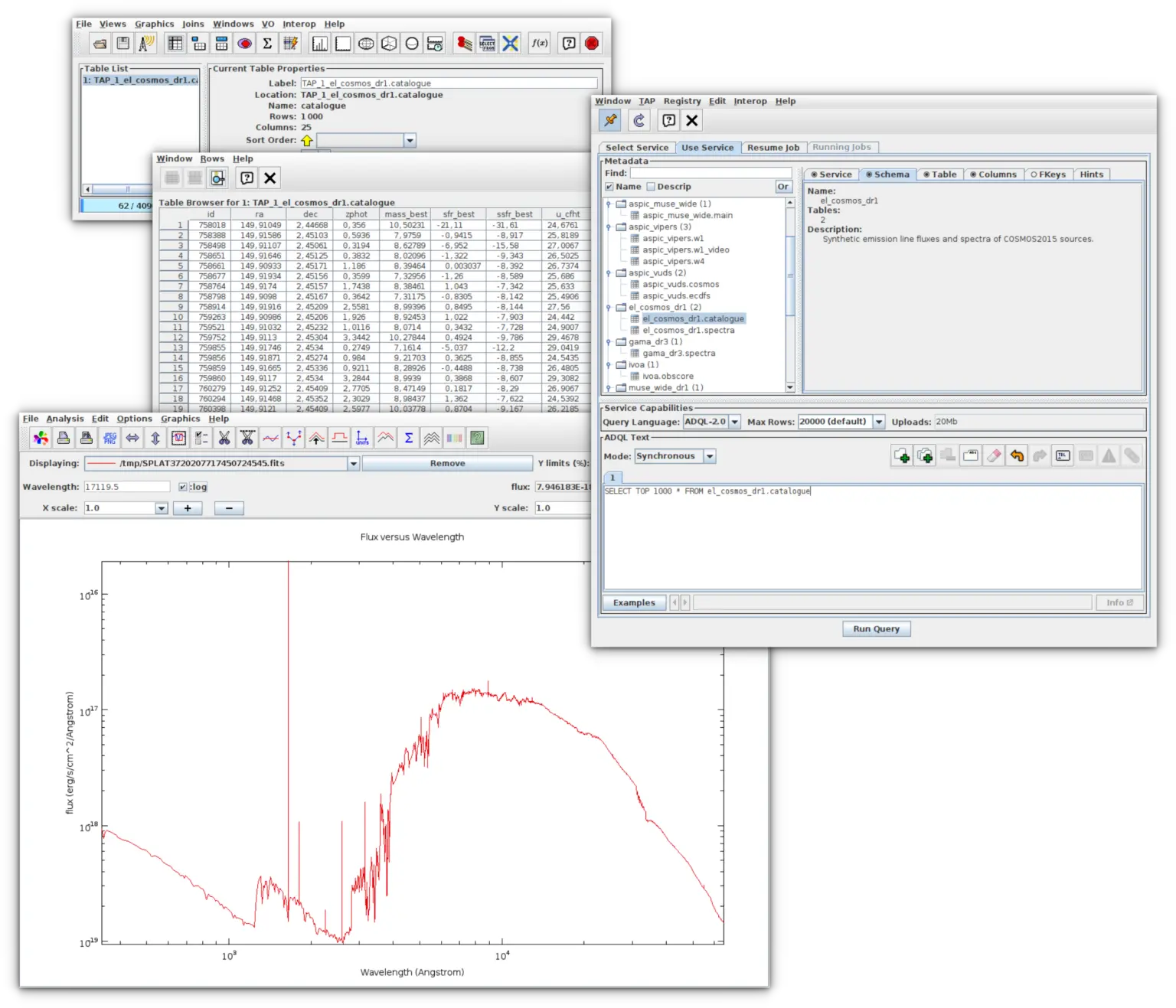Image resolution: width=1176 pixels, height=1008 pixels.
Task: Open the sky plot window icon
Action: click(x=366, y=44)
